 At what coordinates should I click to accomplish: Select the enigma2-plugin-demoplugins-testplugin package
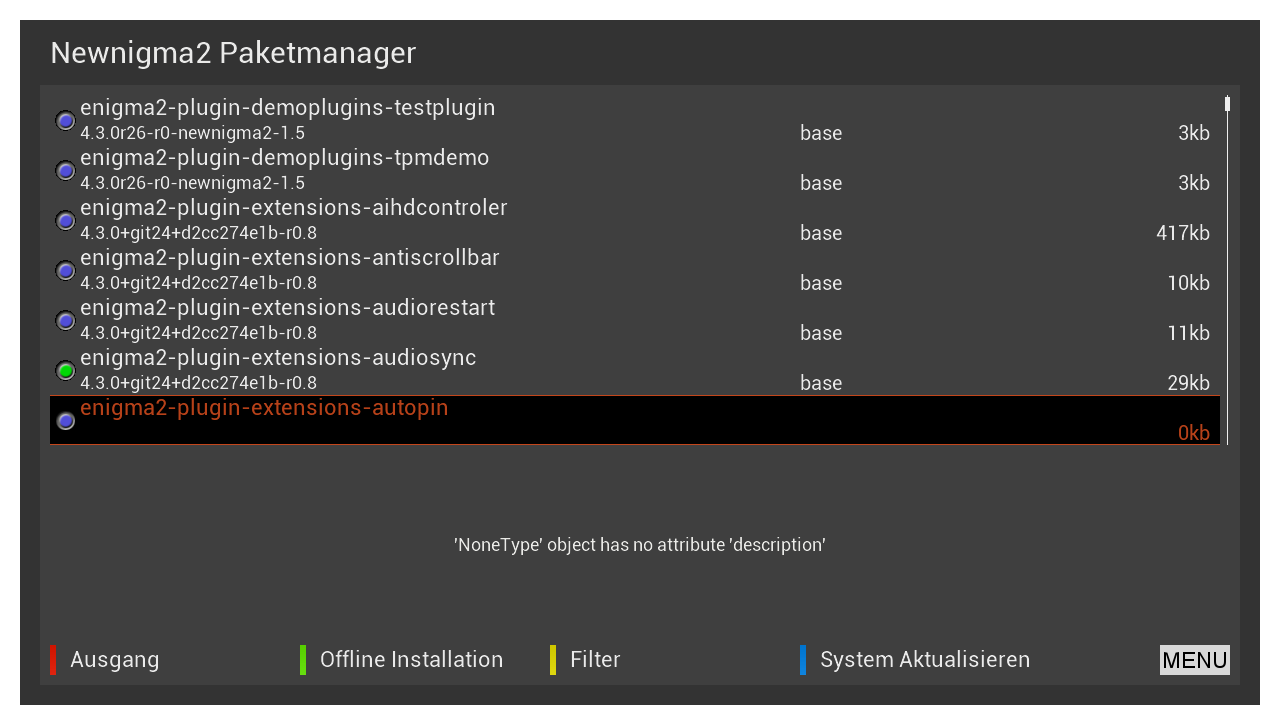pos(288,108)
